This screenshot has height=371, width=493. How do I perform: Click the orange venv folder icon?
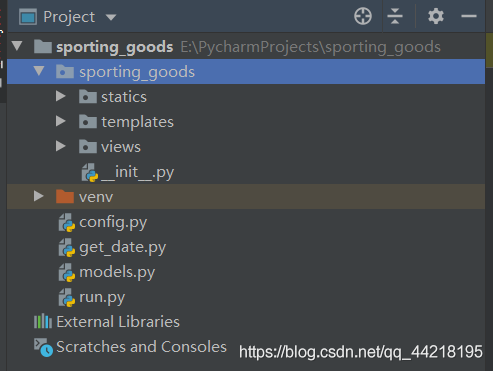[x=65, y=196]
